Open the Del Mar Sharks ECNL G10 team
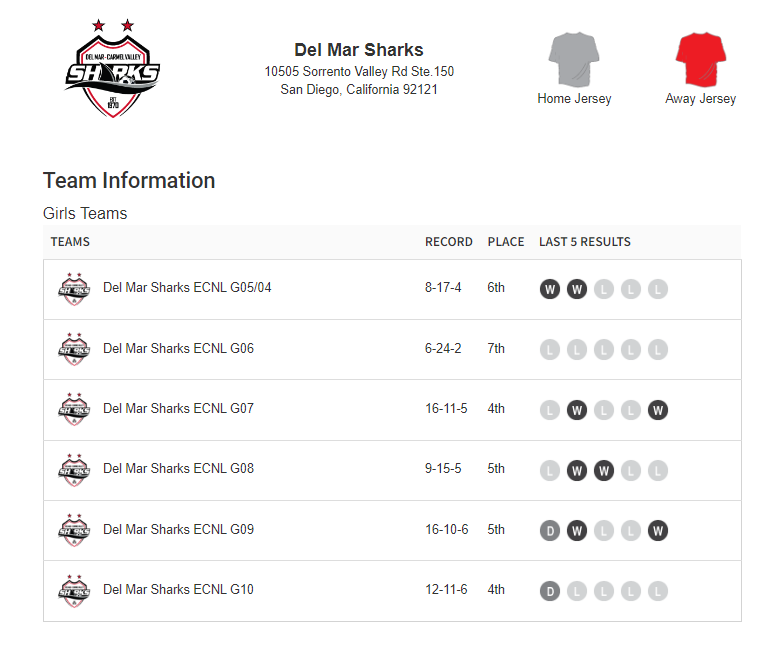758x668 pixels. 178,589
